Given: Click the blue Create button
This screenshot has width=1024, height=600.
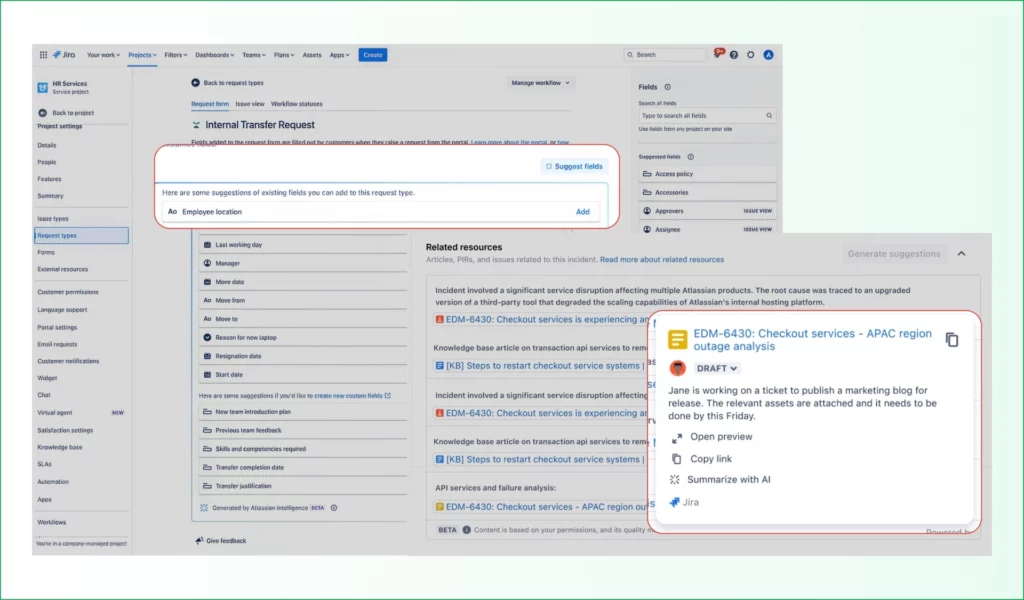Looking at the screenshot, I should (373, 55).
